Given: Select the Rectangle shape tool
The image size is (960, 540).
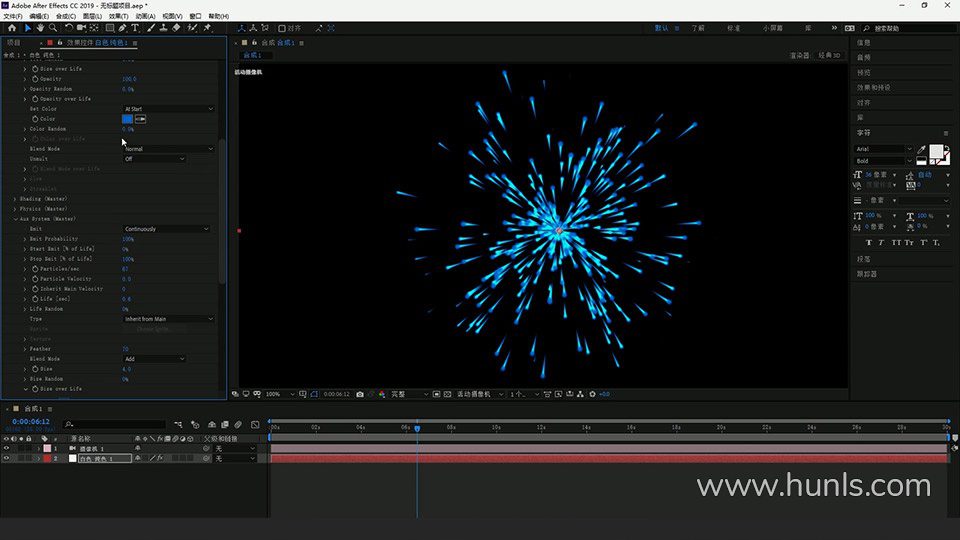Looking at the screenshot, I should click(x=109, y=28).
